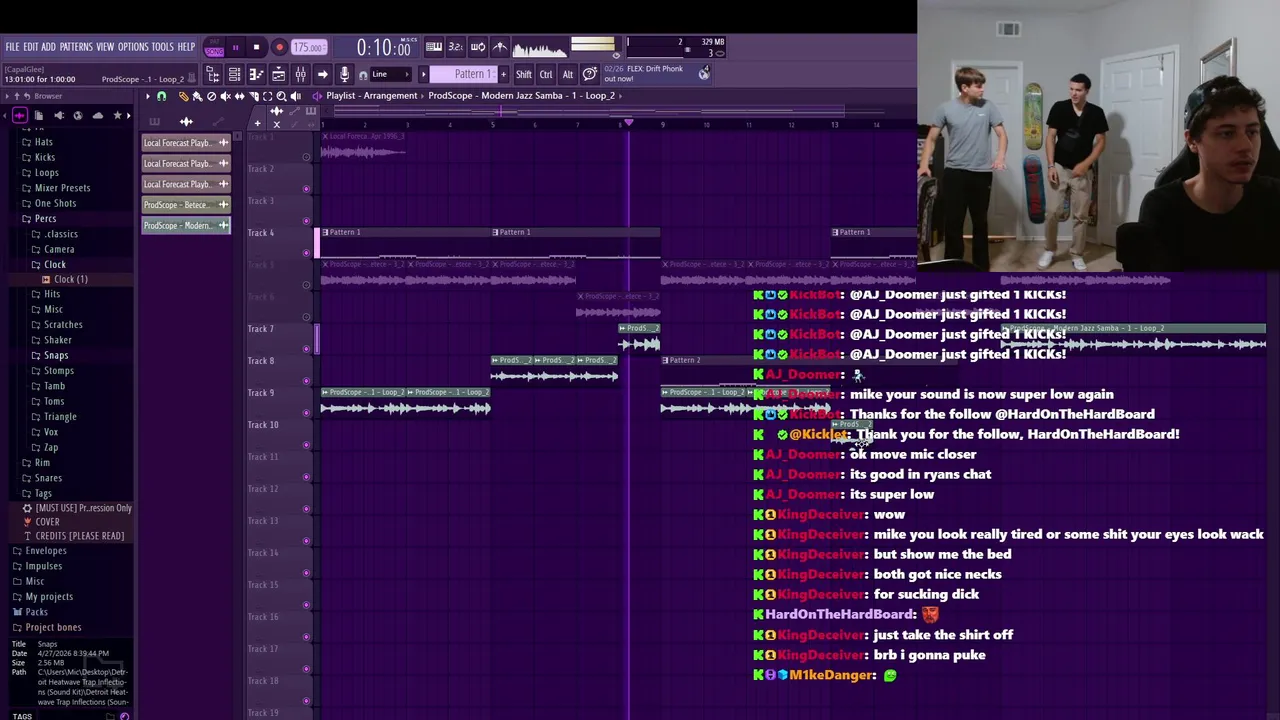Click the record button
This screenshot has width=1280, height=720.
(279, 47)
